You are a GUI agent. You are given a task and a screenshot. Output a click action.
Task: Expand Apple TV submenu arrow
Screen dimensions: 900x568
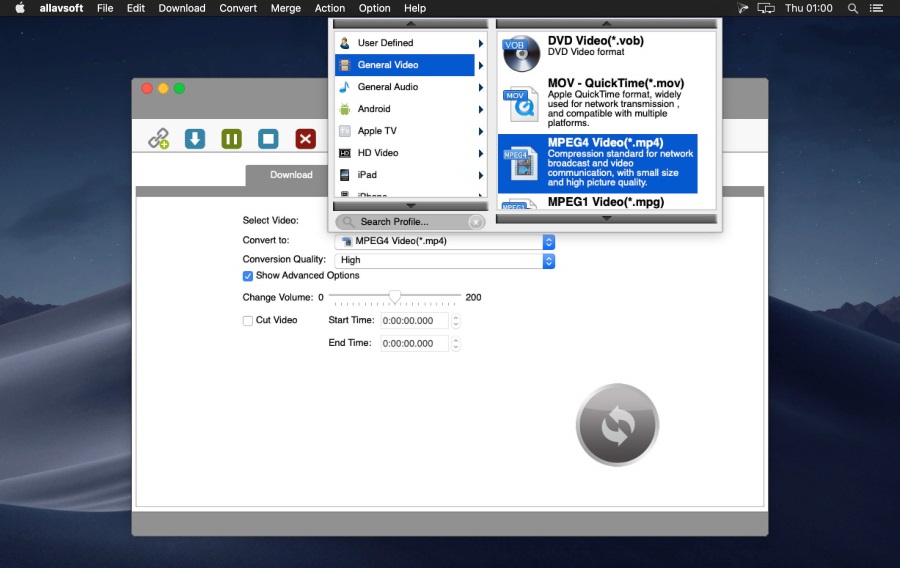click(x=480, y=131)
